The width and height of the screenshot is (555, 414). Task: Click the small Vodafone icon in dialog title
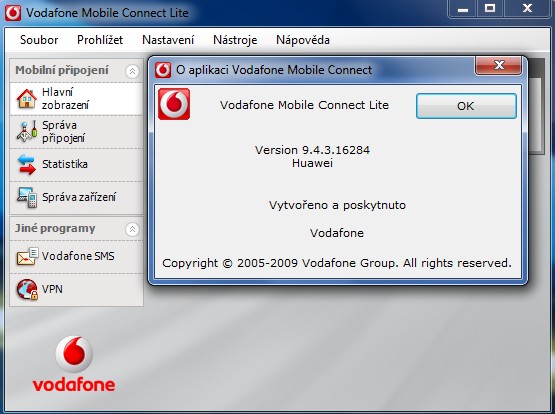coord(163,70)
